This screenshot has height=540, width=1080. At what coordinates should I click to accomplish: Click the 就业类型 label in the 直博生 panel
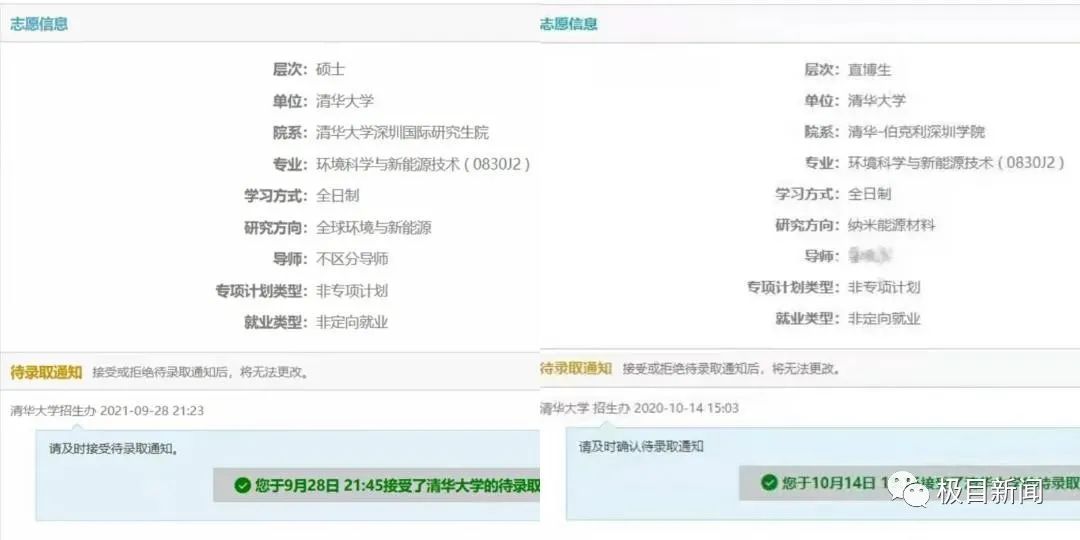pos(808,319)
